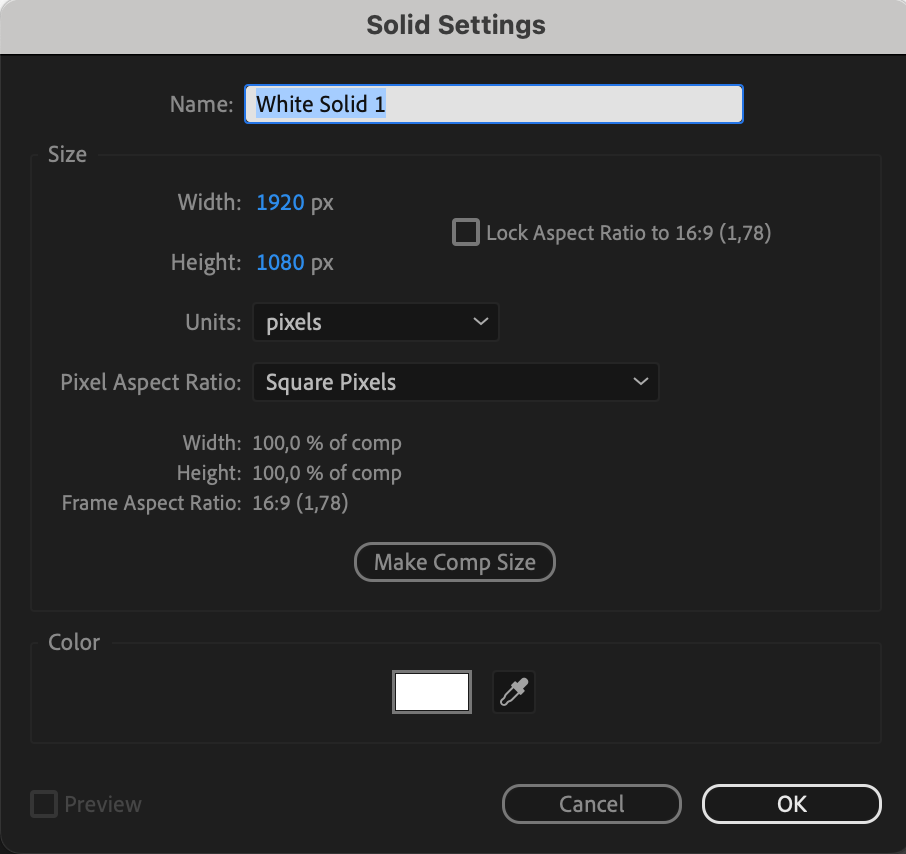Expand the Pixel Aspect Ratio dropdown

coord(455,382)
